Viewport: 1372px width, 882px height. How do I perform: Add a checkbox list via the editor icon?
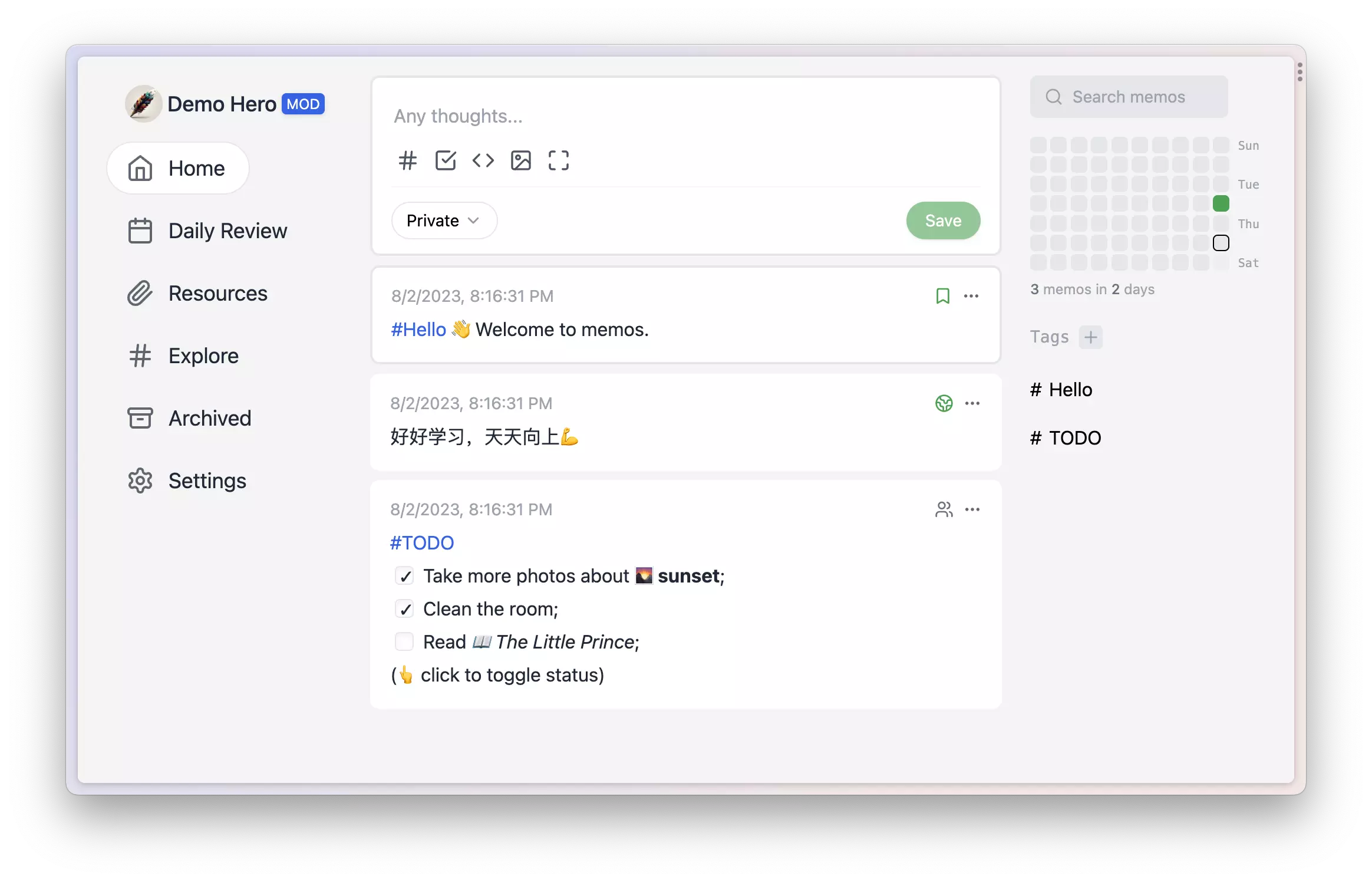click(446, 160)
